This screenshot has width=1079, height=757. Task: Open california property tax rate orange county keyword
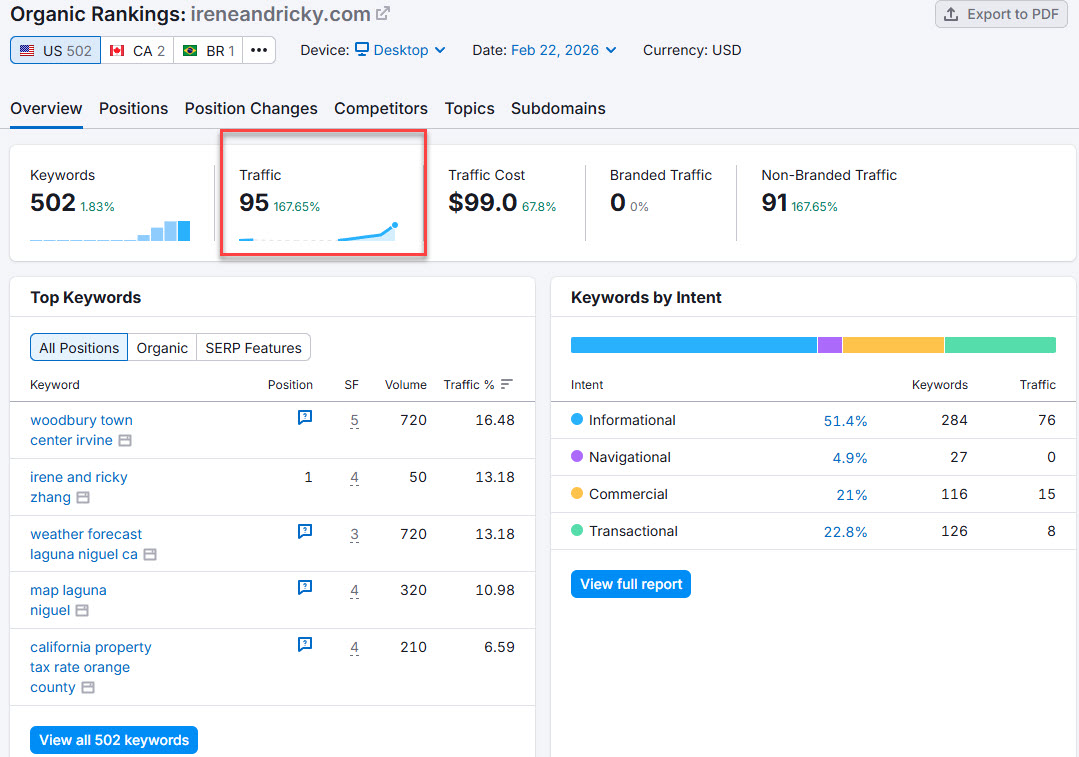click(x=90, y=667)
